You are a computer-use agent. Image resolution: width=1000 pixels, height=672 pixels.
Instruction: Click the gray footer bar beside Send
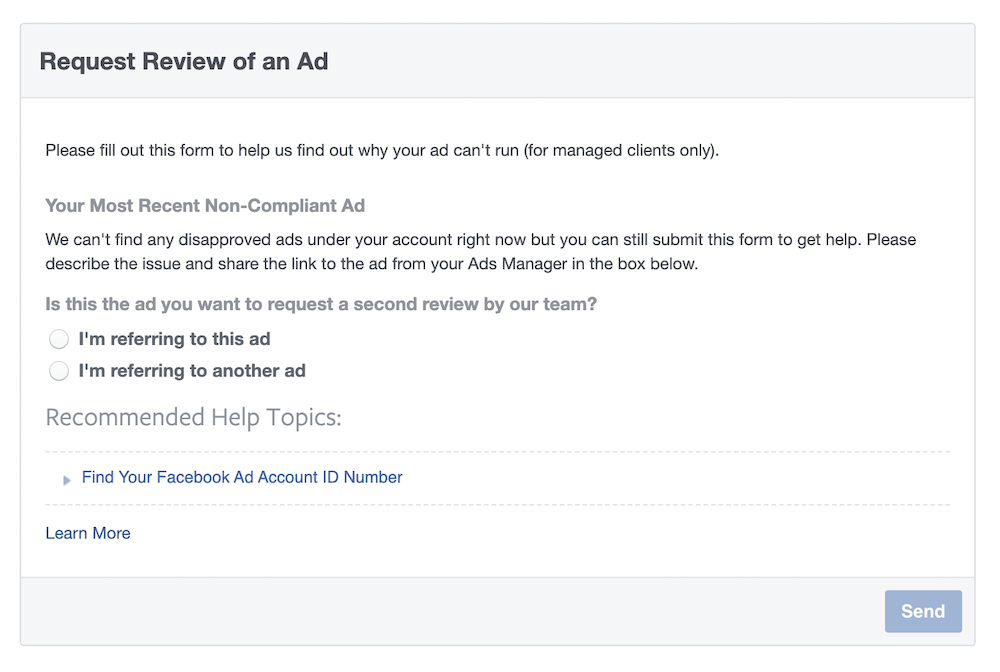[450, 611]
